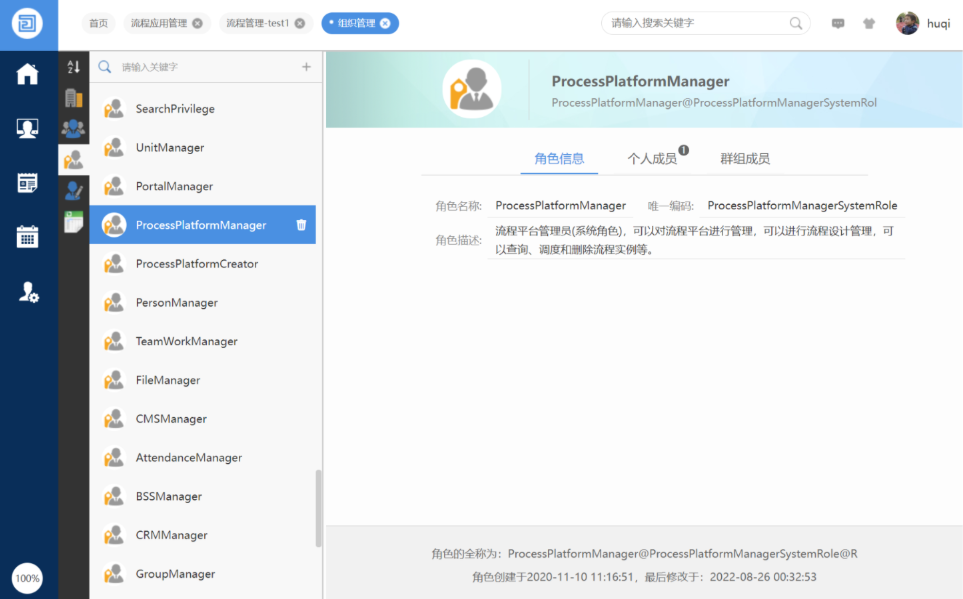Click the A-Z sort icon
Image resolution: width=963 pixels, height=599 pixels.
(73, 67)
